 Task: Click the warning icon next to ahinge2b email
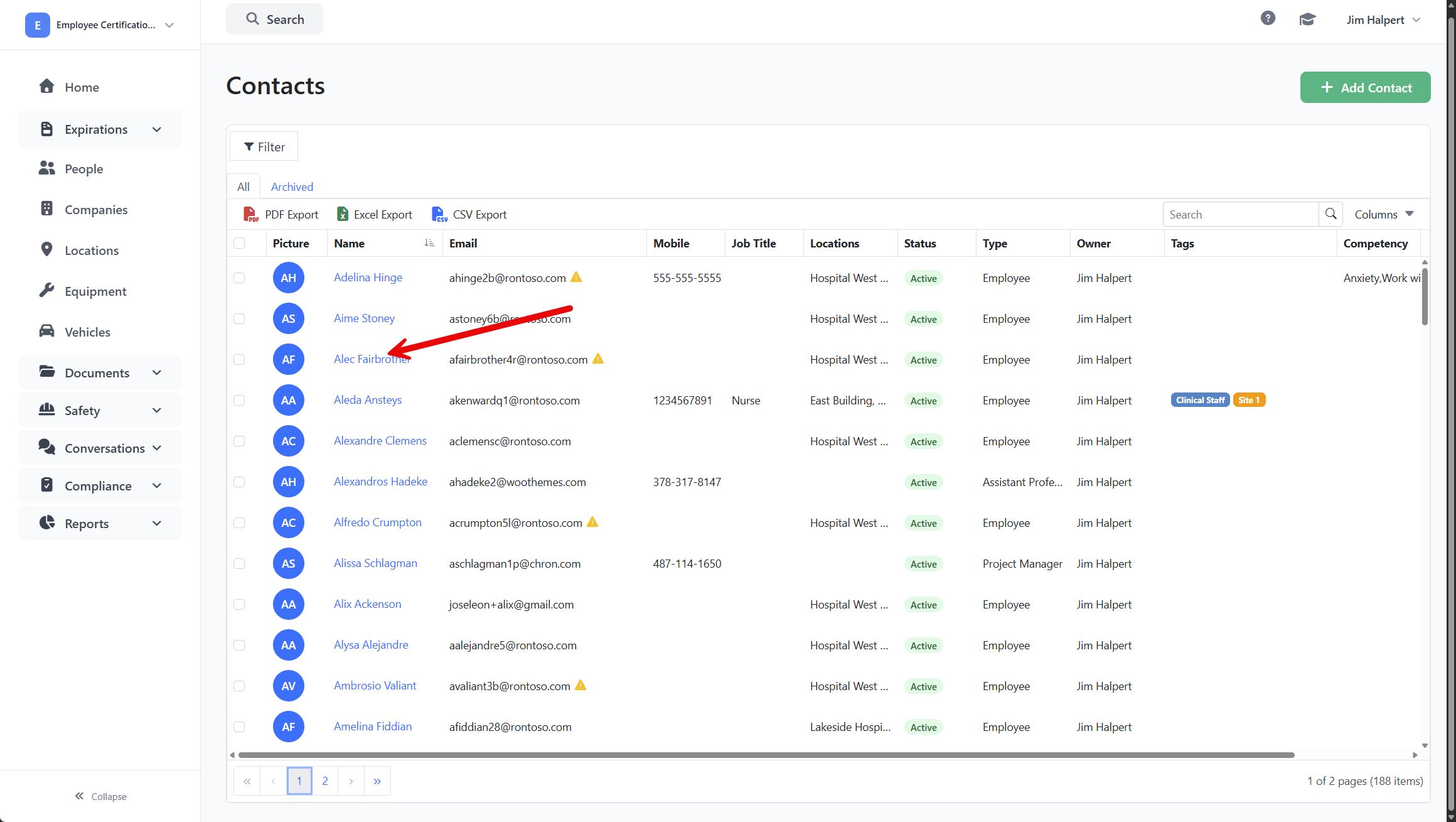click(576, 277)
